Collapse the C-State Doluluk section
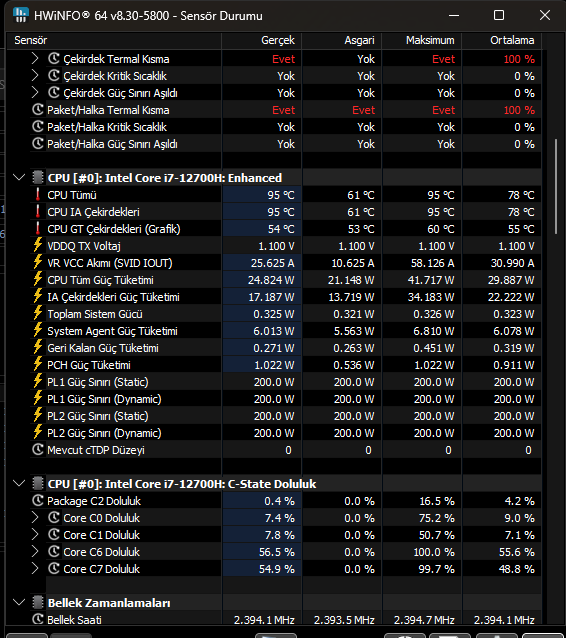The width and height of the screenshot is (566, 638). coord(19,483)
